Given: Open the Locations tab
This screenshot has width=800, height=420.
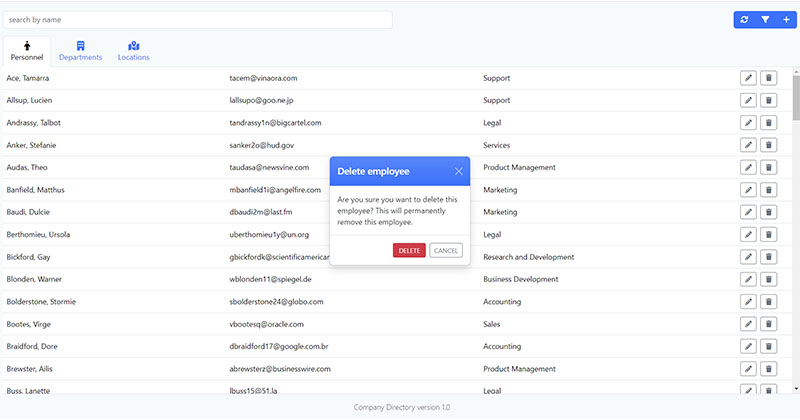Looking at the screenshot, I should point(133,51).
